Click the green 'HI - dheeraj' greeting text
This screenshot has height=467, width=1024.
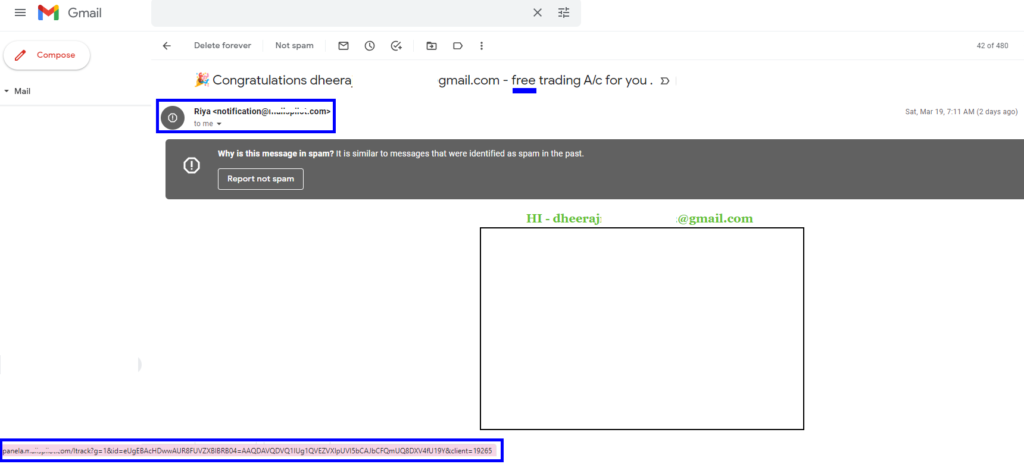(563, 219)
